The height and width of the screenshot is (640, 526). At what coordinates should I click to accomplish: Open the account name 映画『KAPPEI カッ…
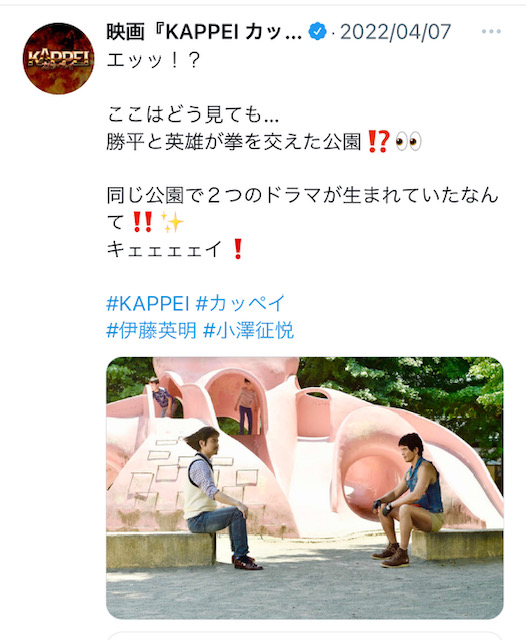click(204, 32)
